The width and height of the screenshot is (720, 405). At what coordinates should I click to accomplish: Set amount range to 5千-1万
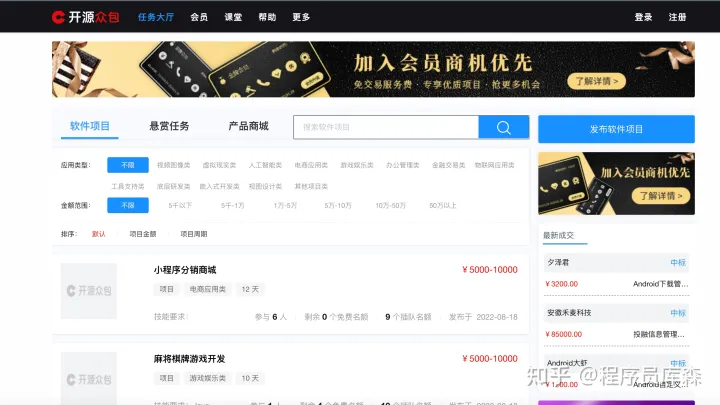coord(232,205)
